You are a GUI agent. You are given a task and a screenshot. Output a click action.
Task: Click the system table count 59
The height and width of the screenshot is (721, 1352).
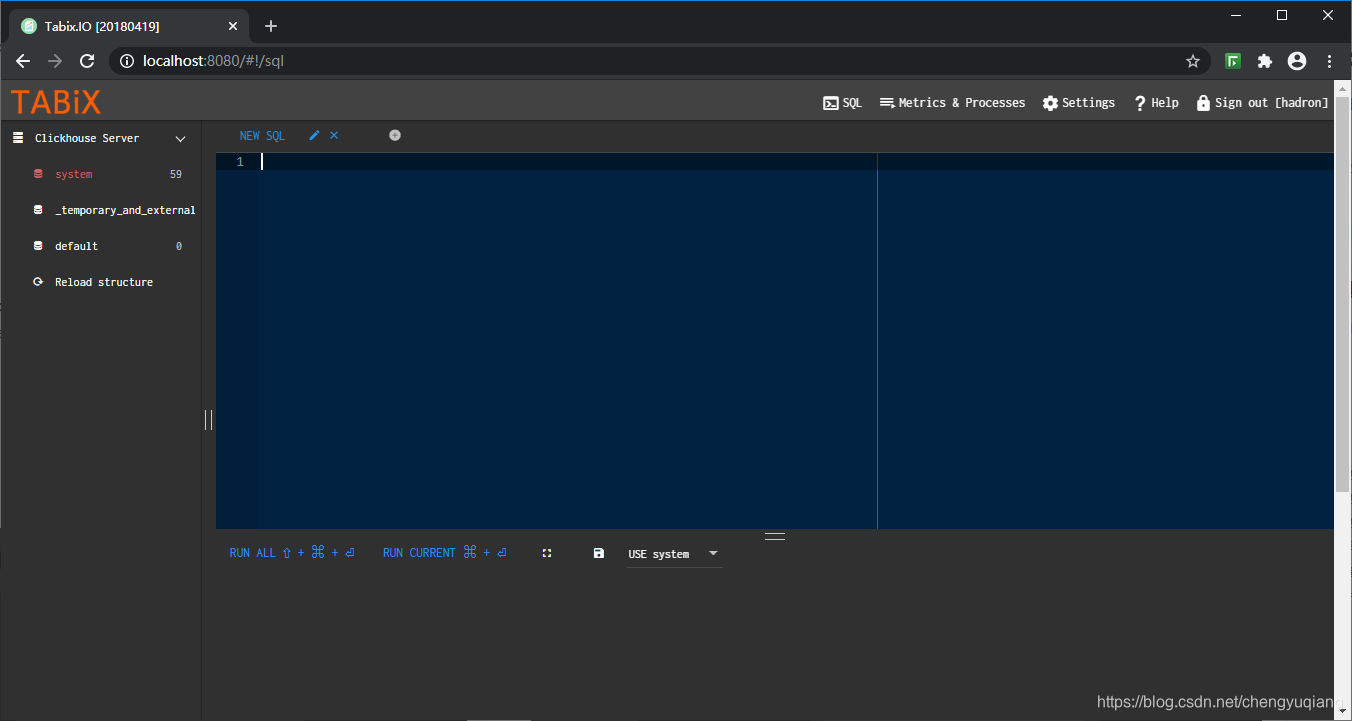coord(176,174)
